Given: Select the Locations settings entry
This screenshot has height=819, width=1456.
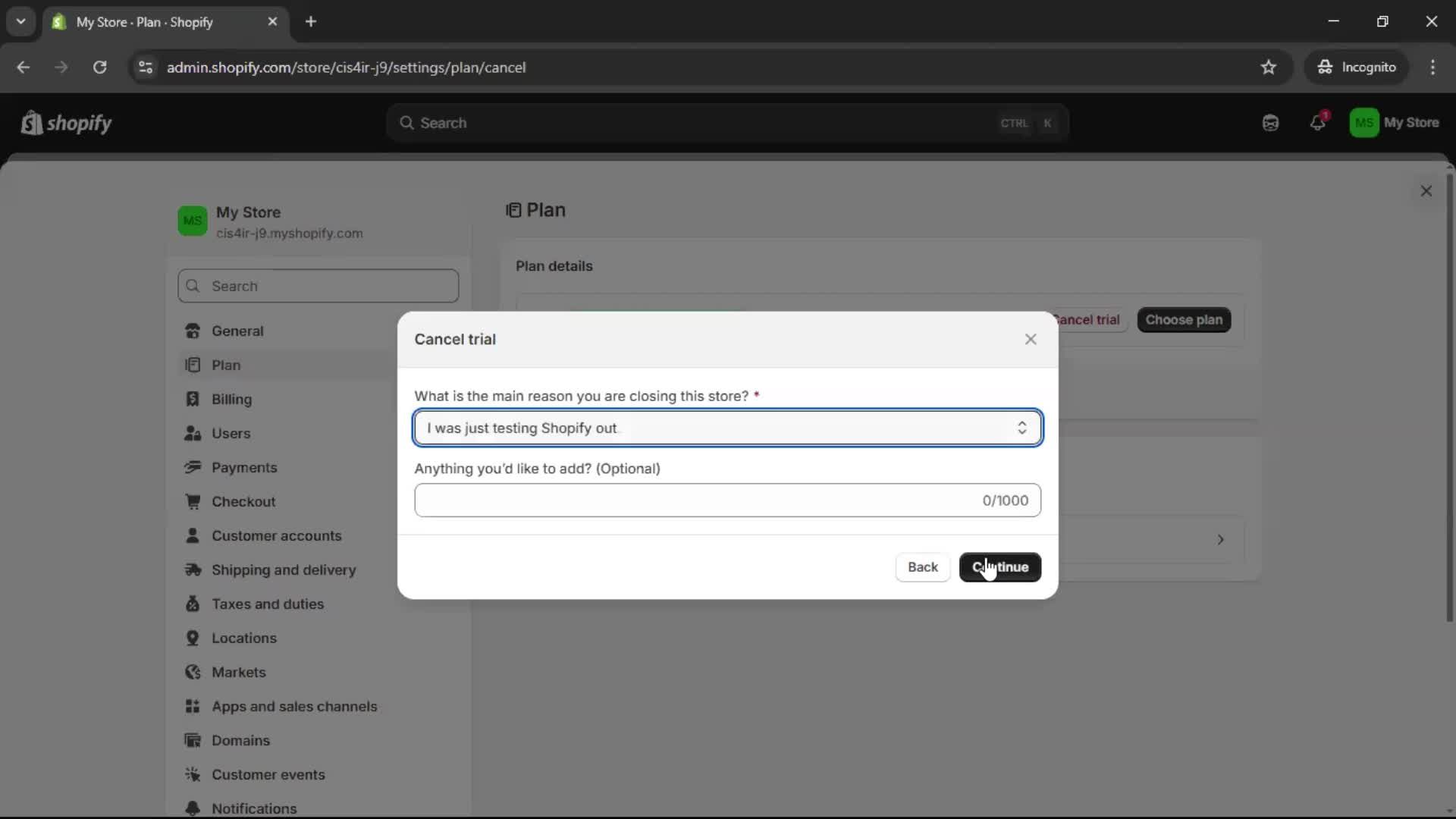Looking at the screenshot, I should [x=244, y=638].
